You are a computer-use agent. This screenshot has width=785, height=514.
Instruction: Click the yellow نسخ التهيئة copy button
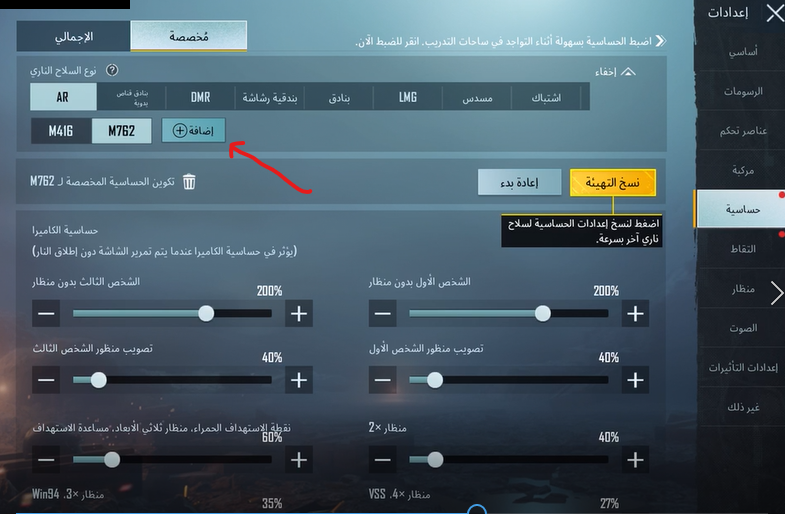coord(612,182)
